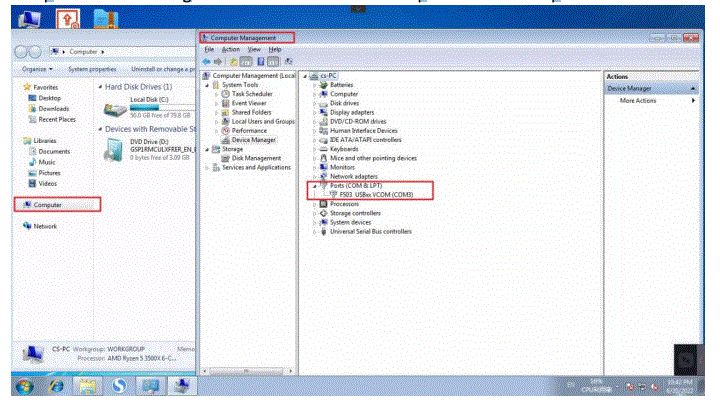This screenshot has width=720, height=414.
Task: Toggle the Show/Hide Action Pane toolbar icon
Action: (x=273, y=62)
